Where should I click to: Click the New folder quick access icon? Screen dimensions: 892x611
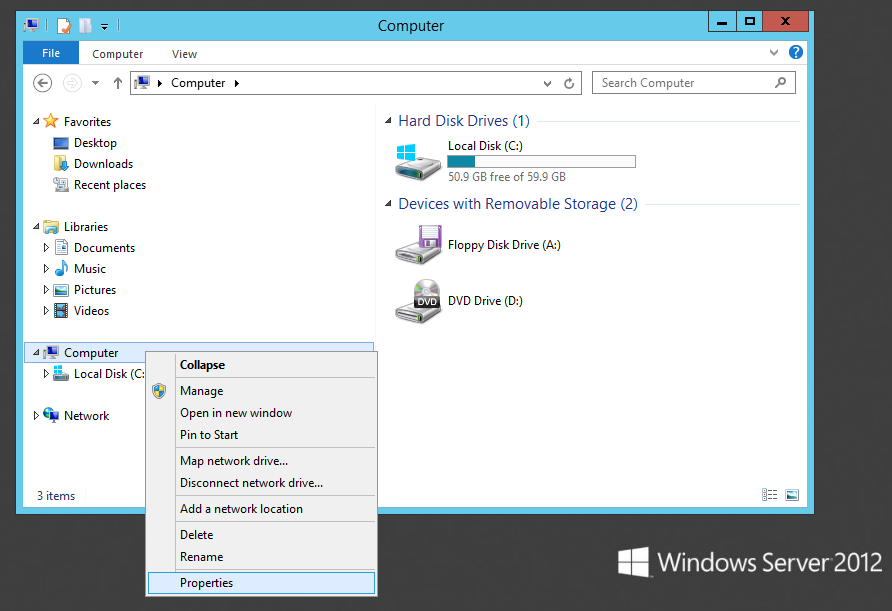point(85,26)
